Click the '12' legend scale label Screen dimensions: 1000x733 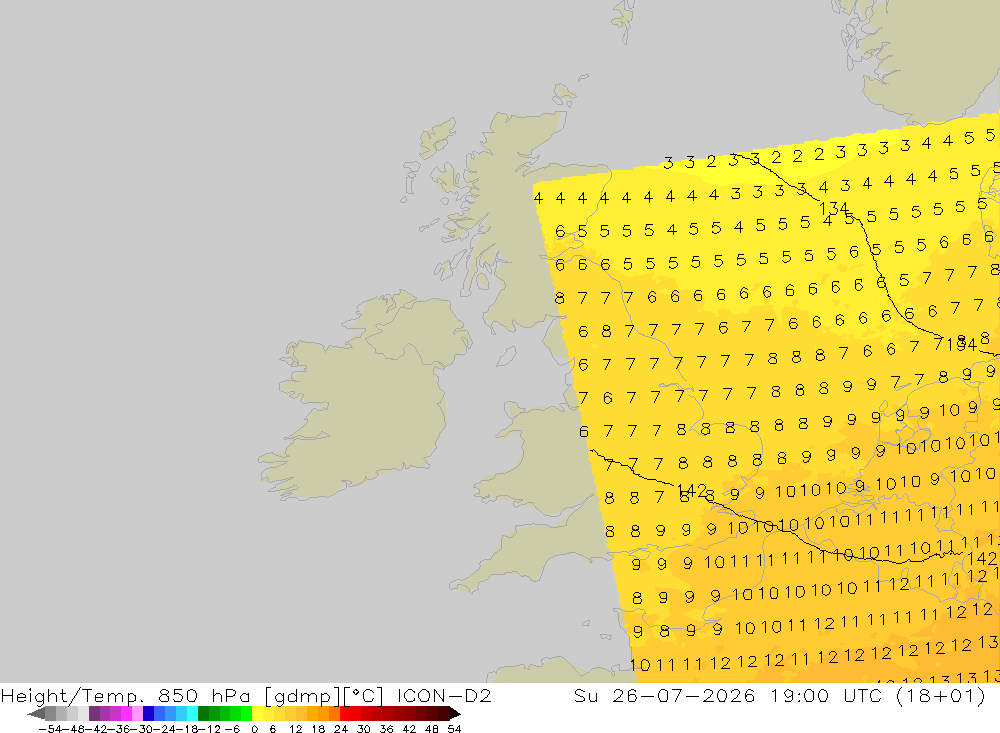(296, 729)
